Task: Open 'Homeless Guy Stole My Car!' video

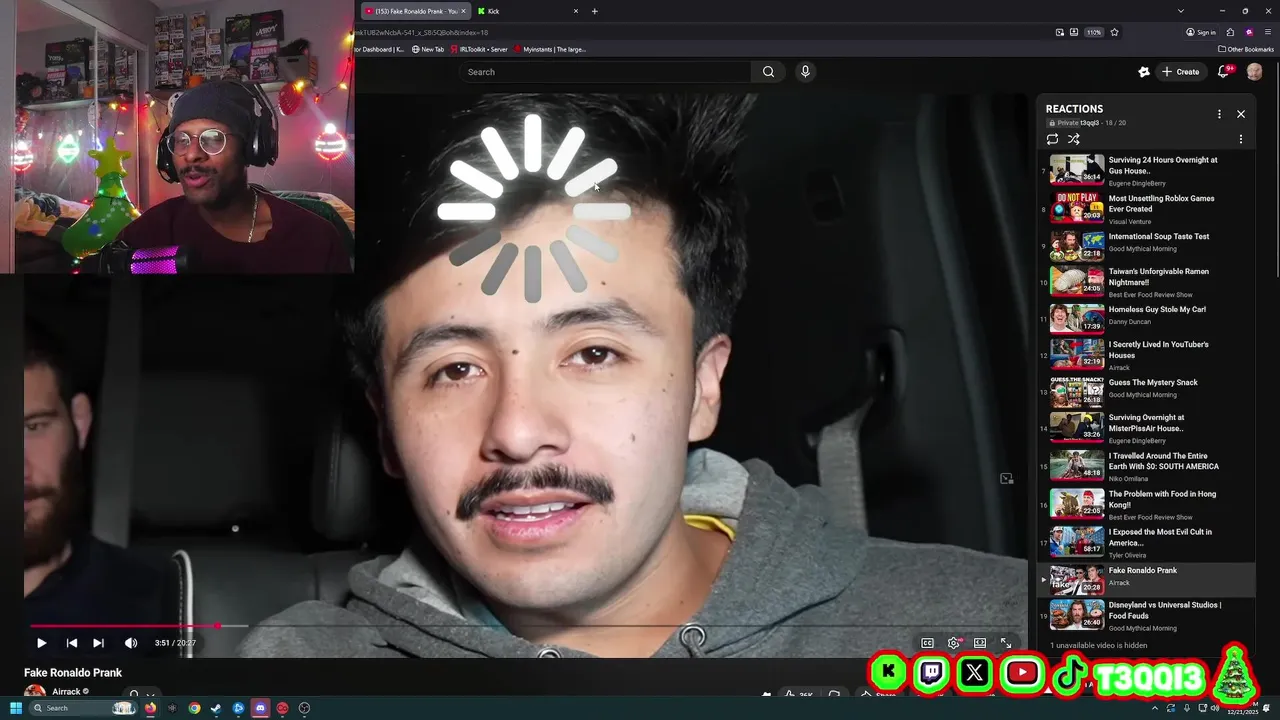Action: pos(1147,319)
